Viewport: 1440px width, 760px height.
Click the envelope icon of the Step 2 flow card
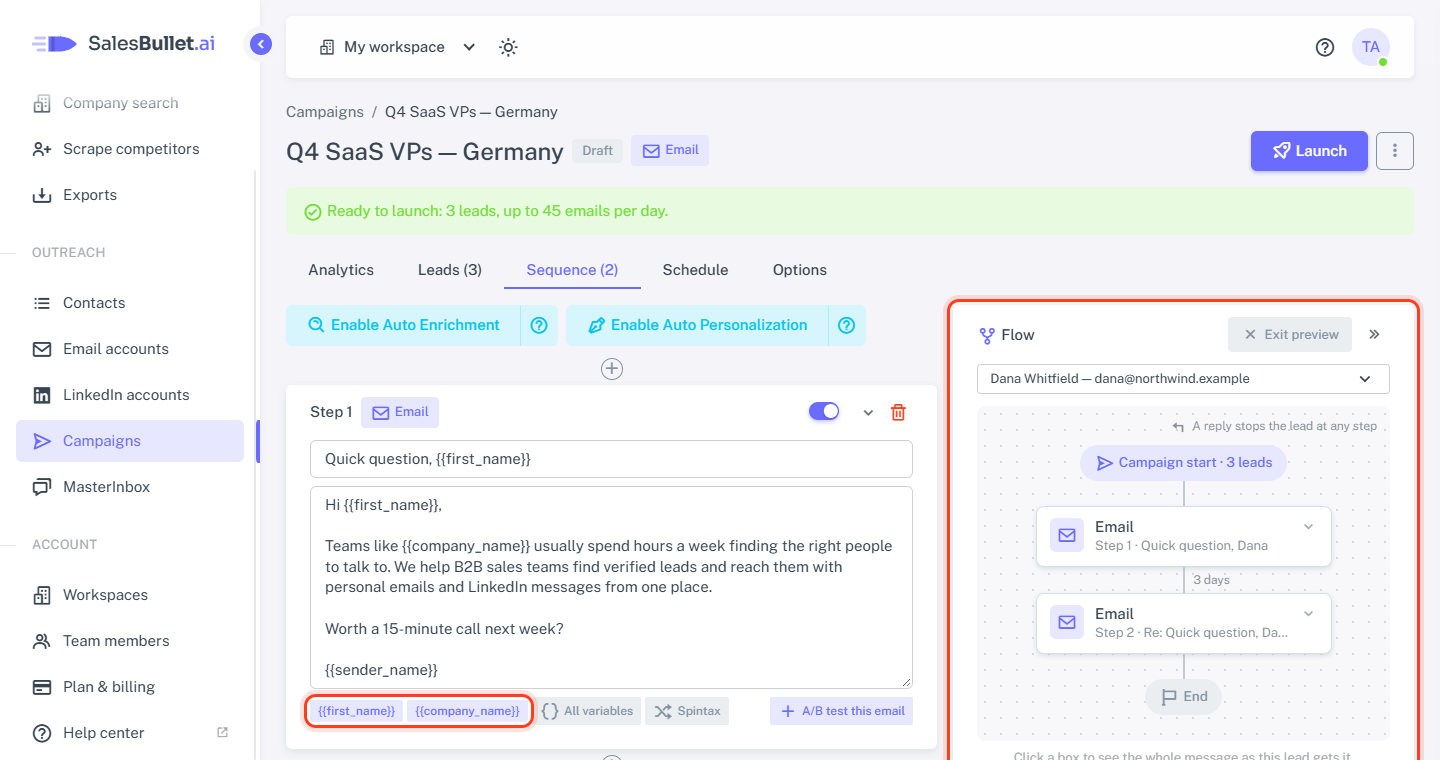point(1067,623)
